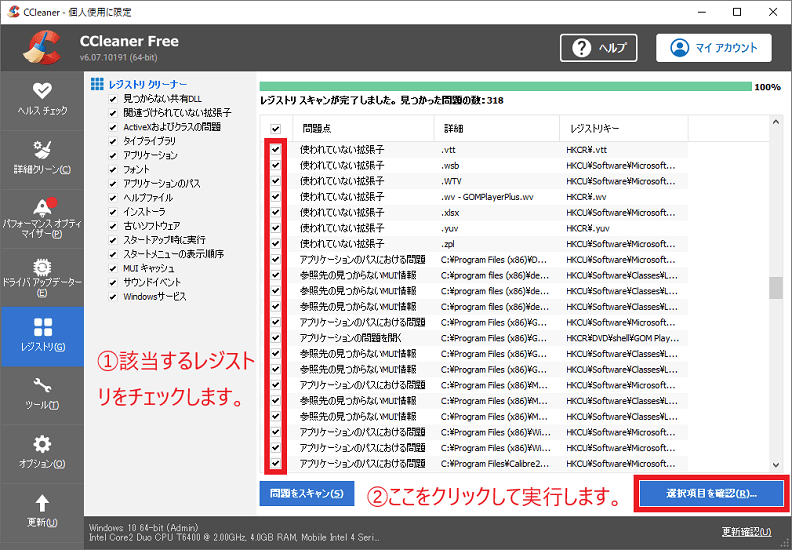Click アプリケーションのパス label

point(162,184)
